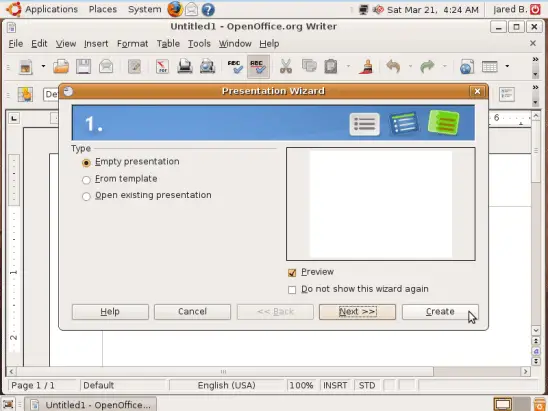The width and height of the screenshot is (548, 411).
Task: Click Export Directly as PDF icon
Action: point(163,66)
